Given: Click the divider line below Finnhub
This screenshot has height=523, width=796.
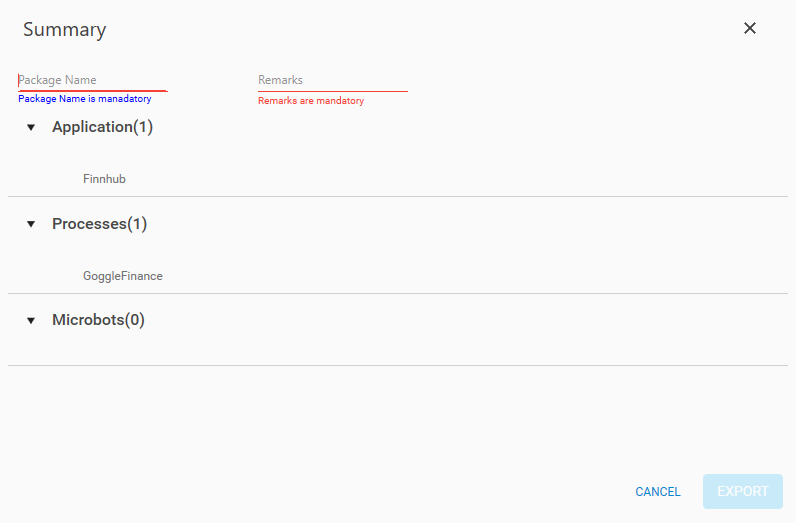Looking at the screenshot, I should [398, 197].
